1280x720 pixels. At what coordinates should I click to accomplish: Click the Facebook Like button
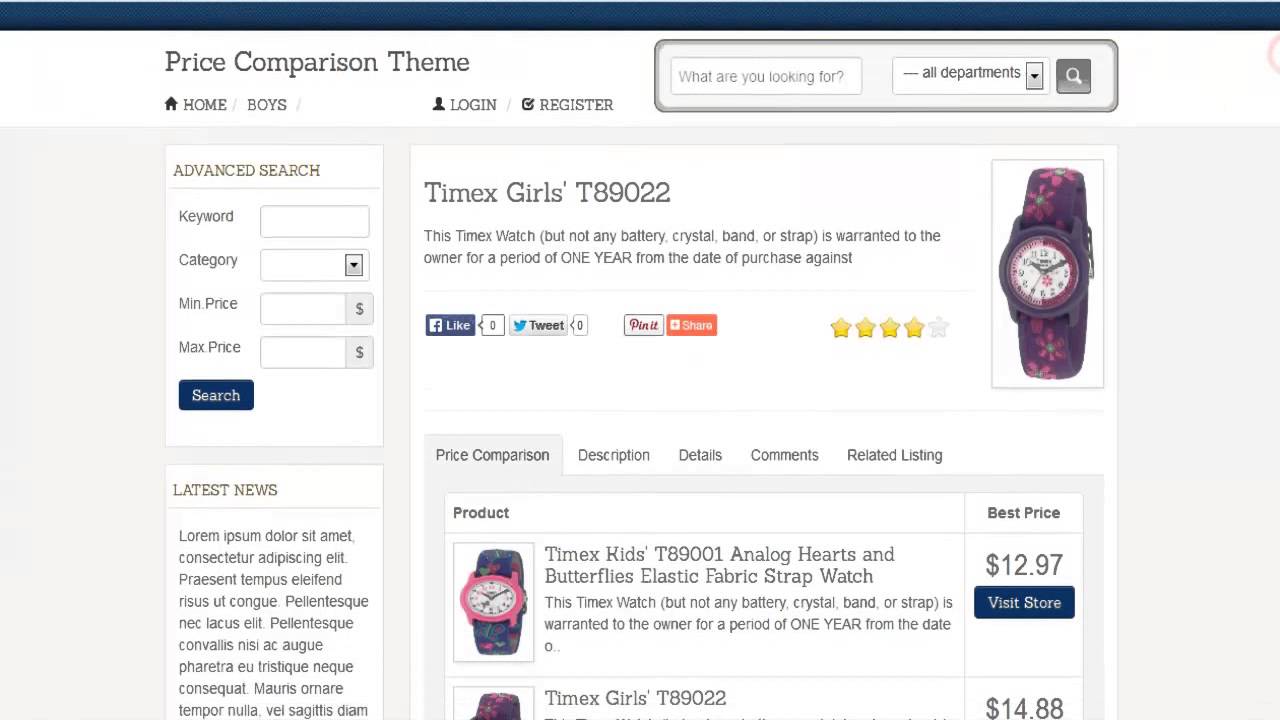pyautogui.click(x=450, y=325)
